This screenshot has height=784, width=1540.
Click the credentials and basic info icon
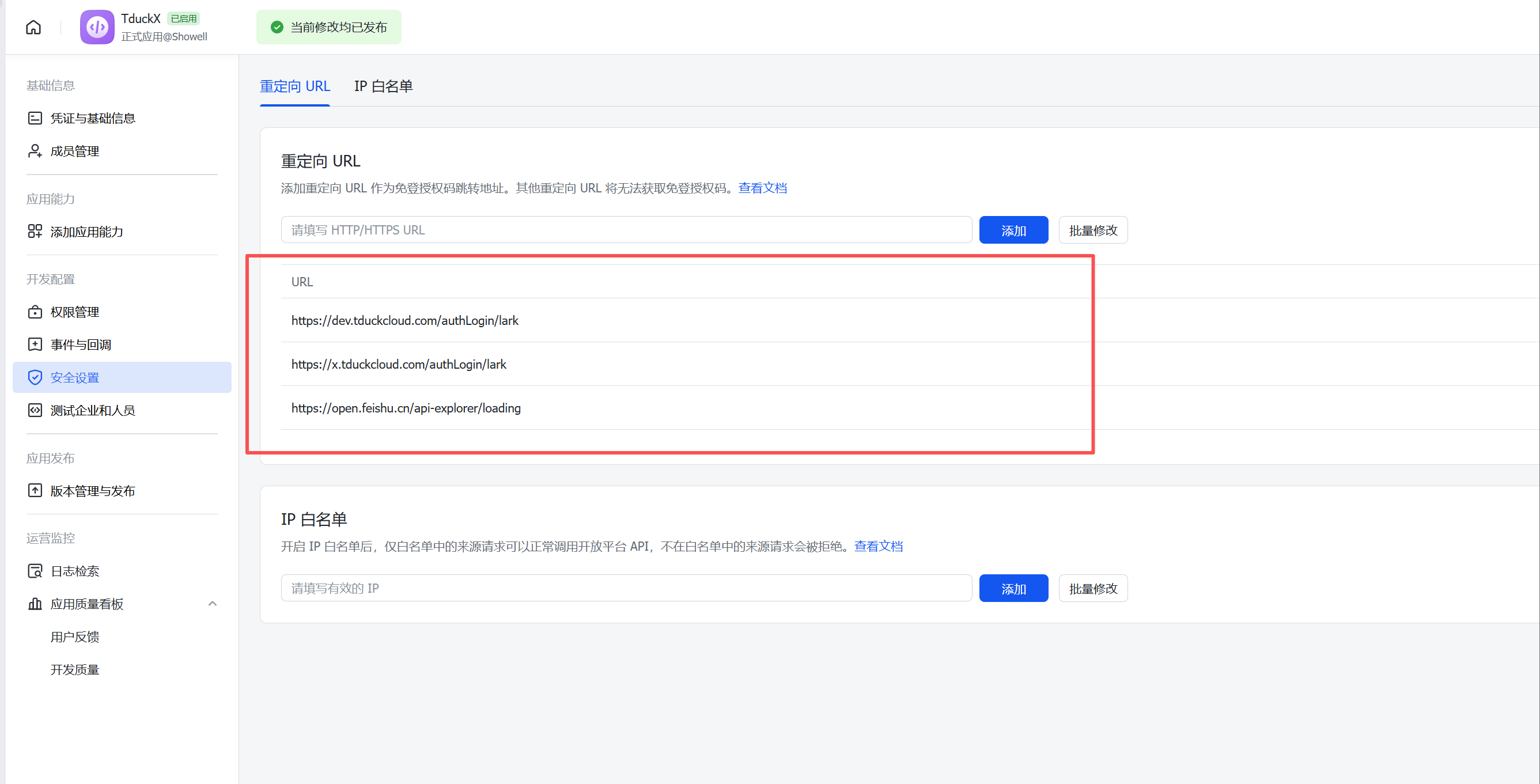(x=35, y=118)
